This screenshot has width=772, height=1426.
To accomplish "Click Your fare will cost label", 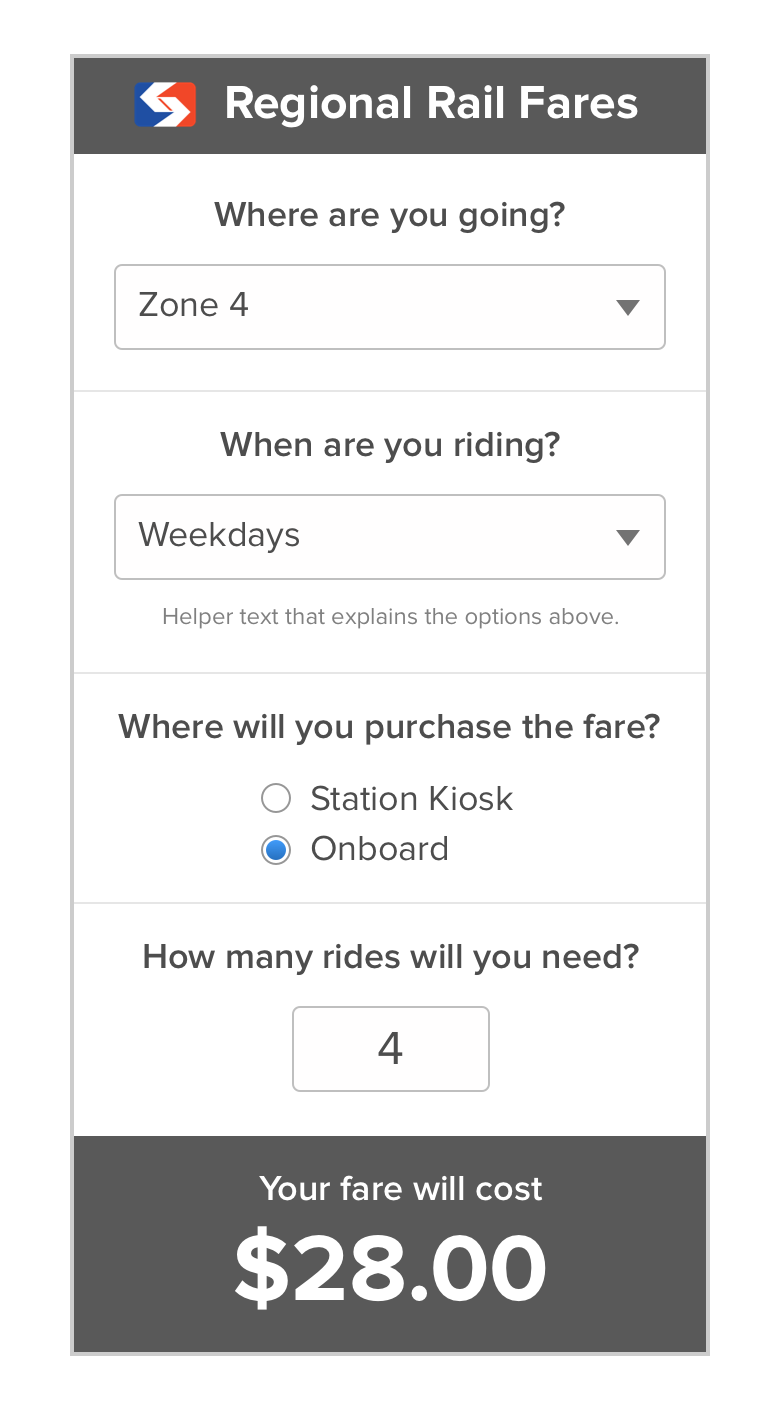I will [x=399, y=1189].
